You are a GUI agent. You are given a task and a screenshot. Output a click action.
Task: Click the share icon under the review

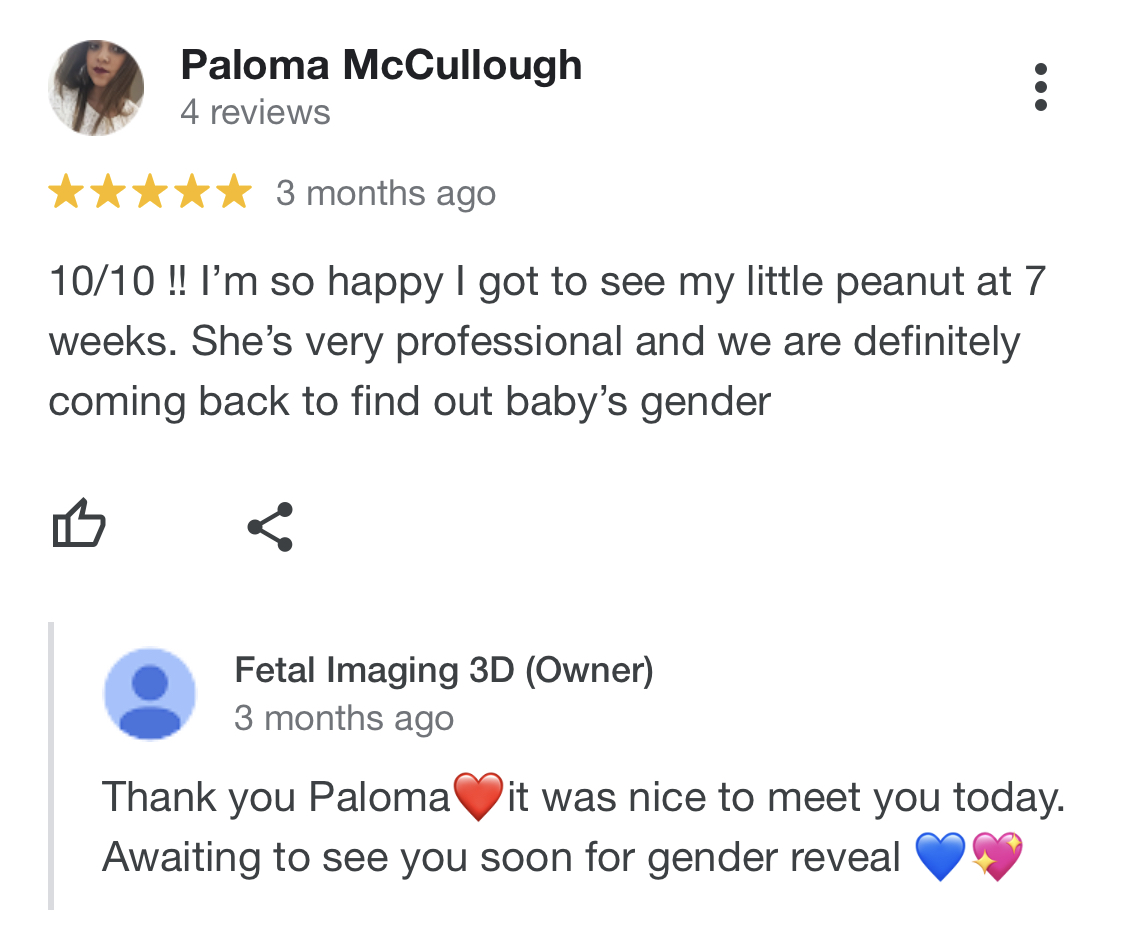click(x=270, y=526)
